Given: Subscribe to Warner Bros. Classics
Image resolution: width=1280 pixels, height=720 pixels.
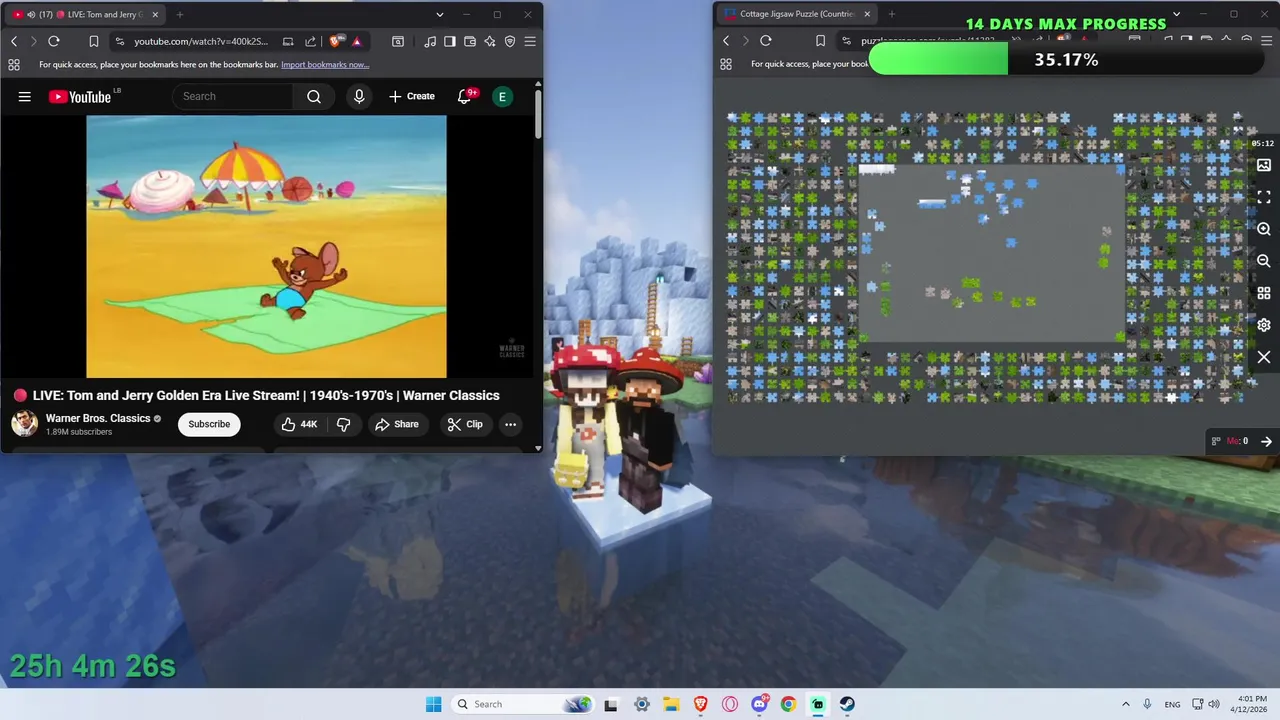Looking at the screenshot, I should pos(209,424).
